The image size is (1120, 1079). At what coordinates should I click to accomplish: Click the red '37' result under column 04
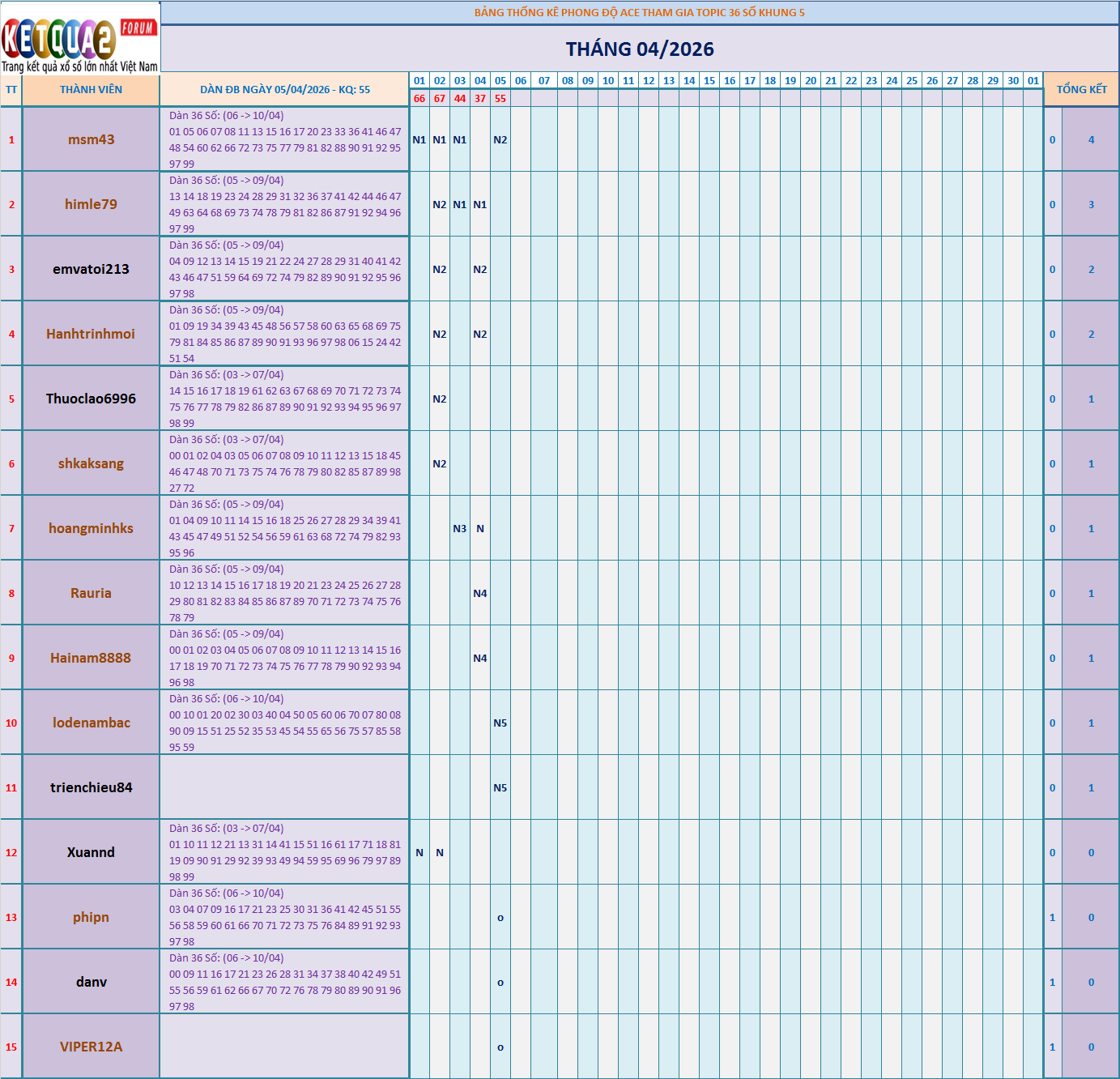point(479,100)
